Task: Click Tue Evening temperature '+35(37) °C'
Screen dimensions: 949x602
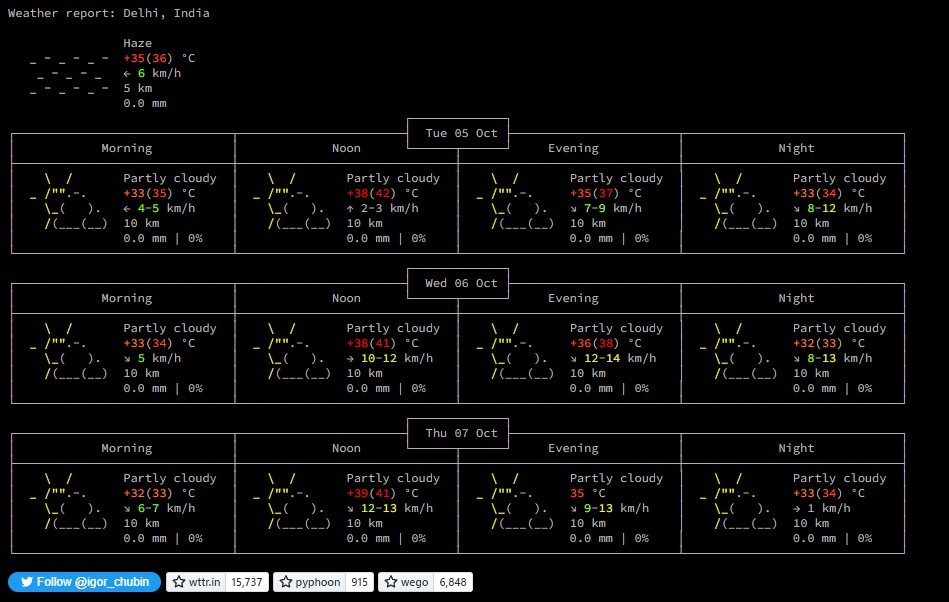Action: (x=606, y=193)
